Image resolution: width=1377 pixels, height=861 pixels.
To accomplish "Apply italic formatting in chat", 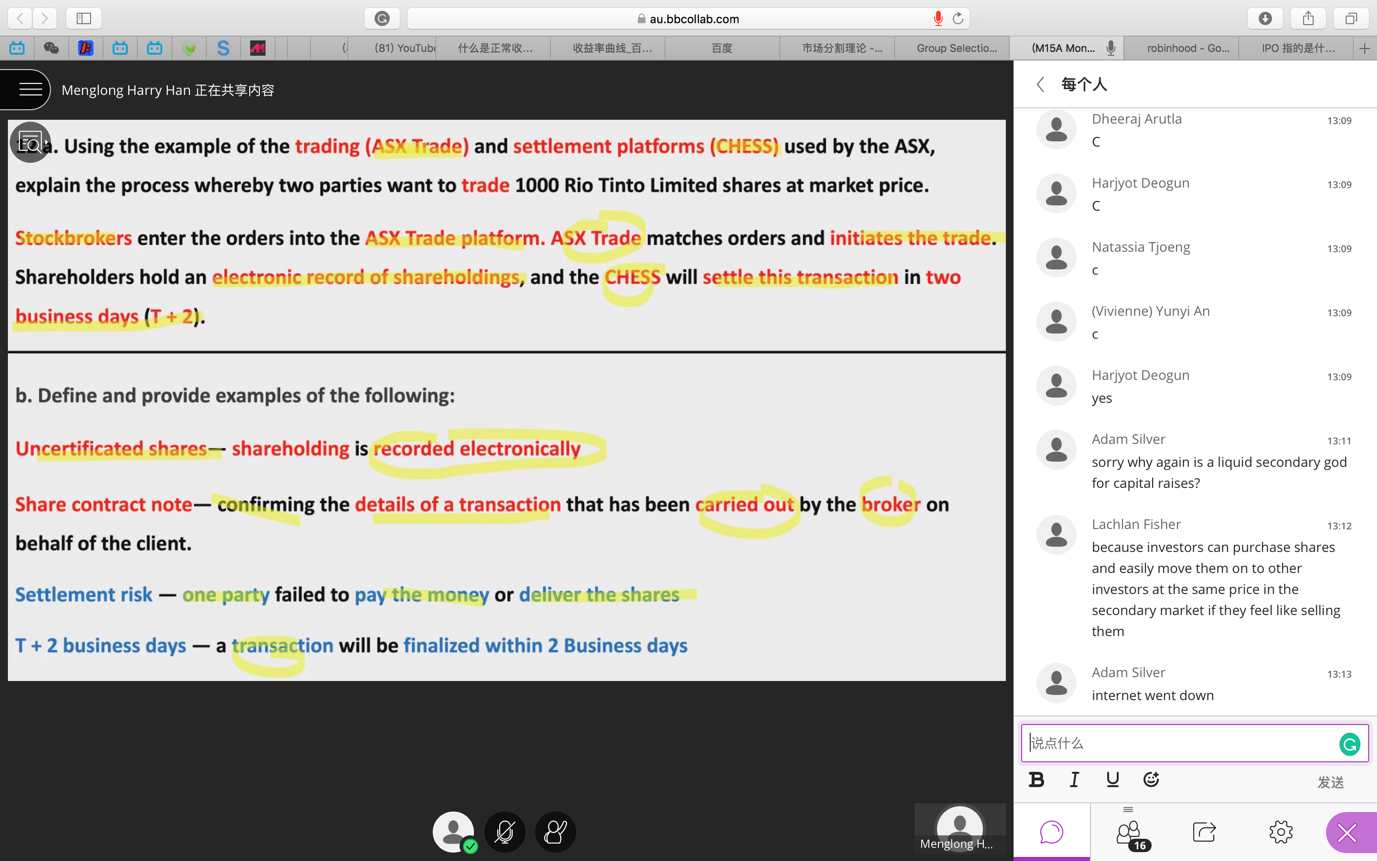I will [1074, 780].
